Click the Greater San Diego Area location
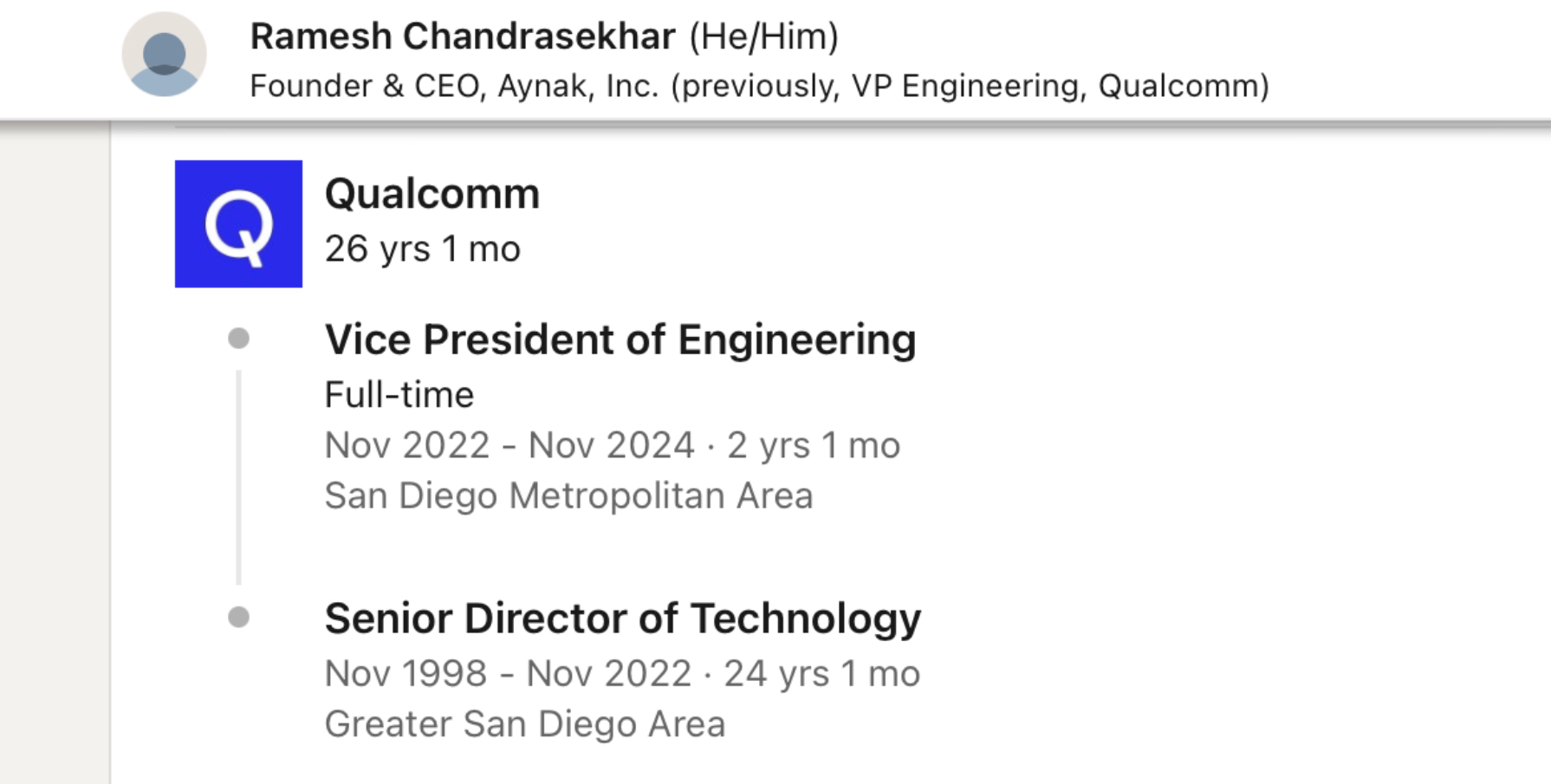Image resolution: width=1551 pixels, height=784 pixels. coord(524,723)
